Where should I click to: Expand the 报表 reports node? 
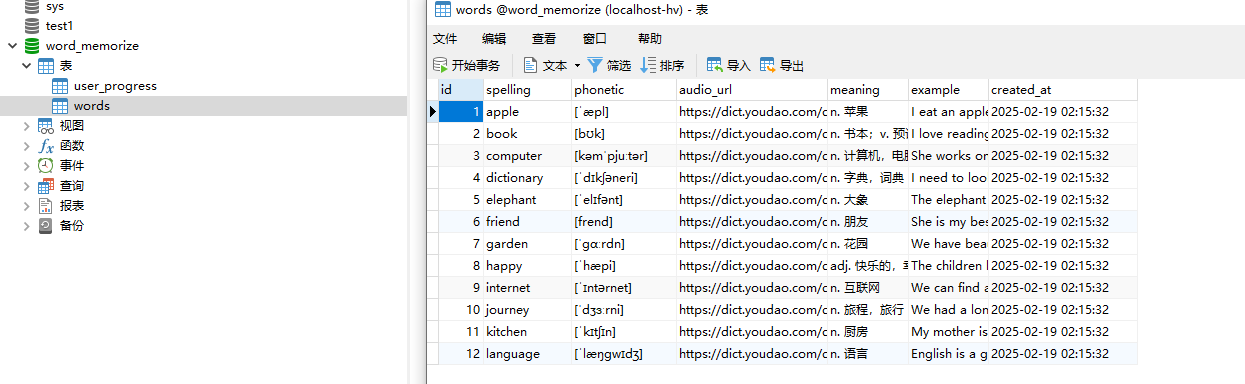click(x=27, y=206)
